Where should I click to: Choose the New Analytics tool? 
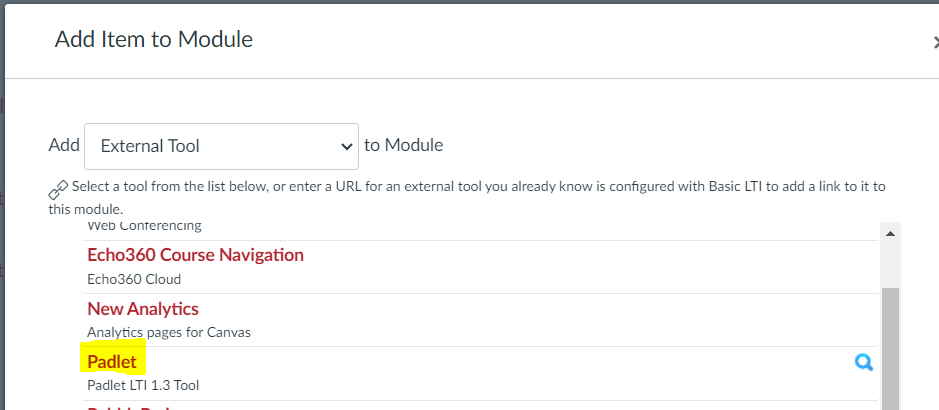[x=143, y=309]
